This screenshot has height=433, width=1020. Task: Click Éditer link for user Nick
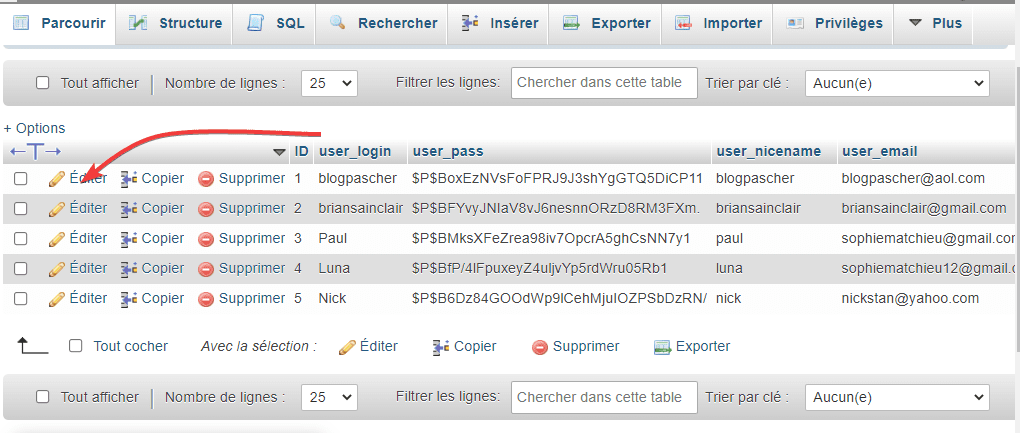tap(88, 298)
